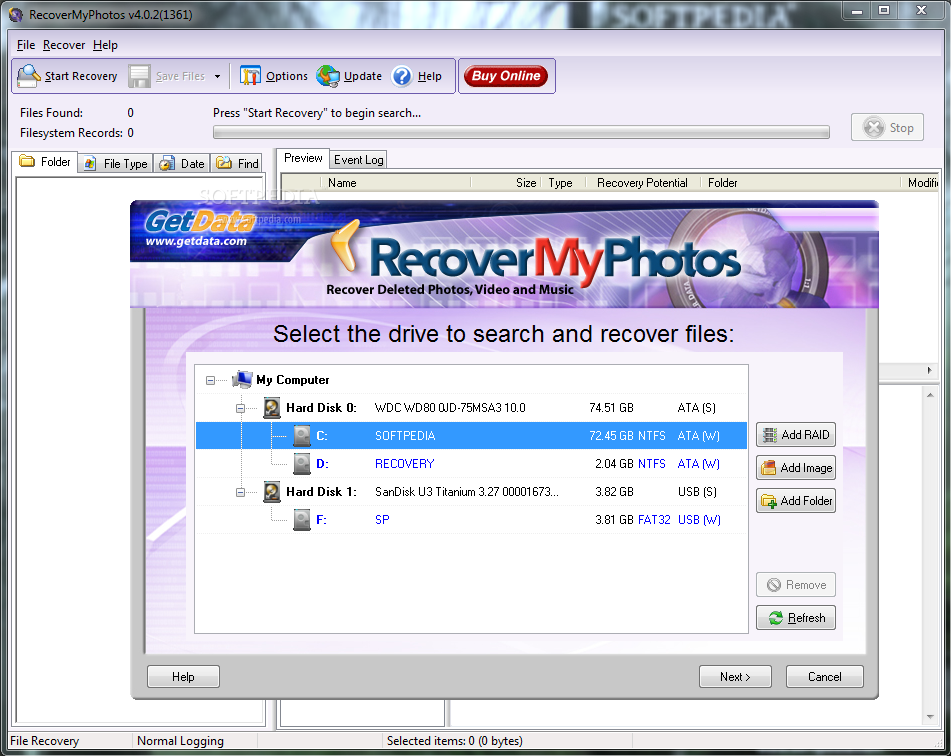Select the Event Log tab
The image size is (951, 756).
(358, 160)
